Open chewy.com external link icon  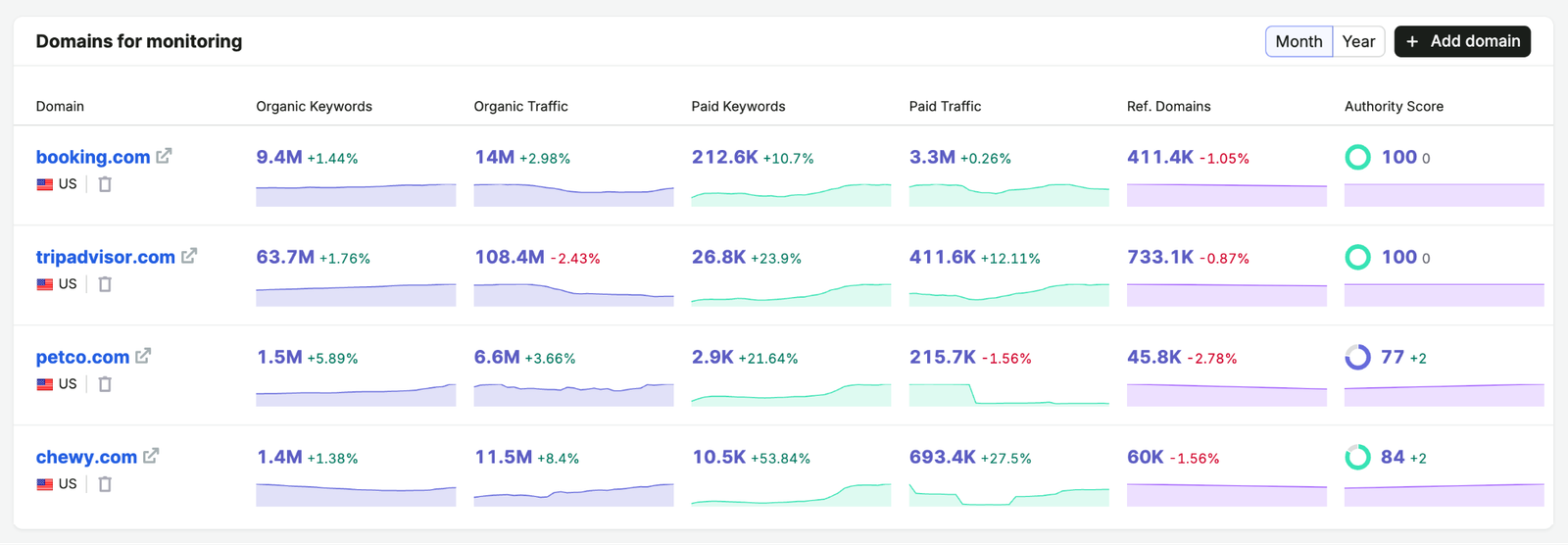[151, 456]
